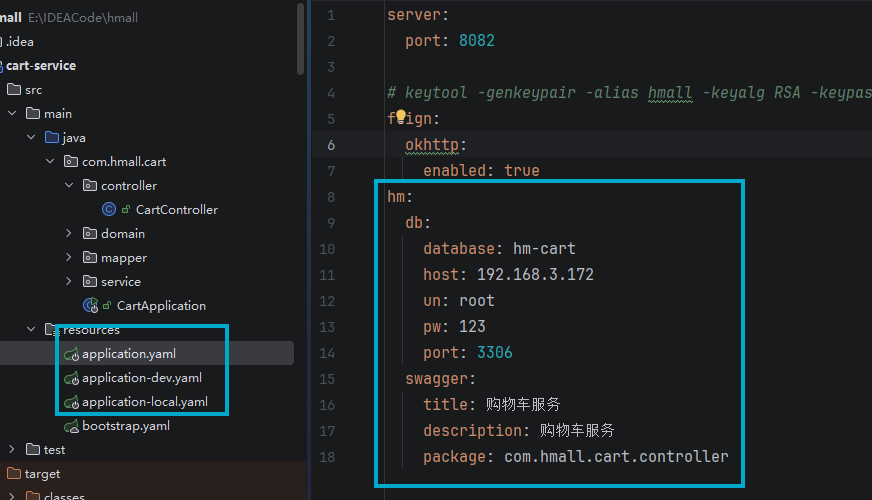Click the src folder icon
Screen dimensions: 872x500
[14, 90]
